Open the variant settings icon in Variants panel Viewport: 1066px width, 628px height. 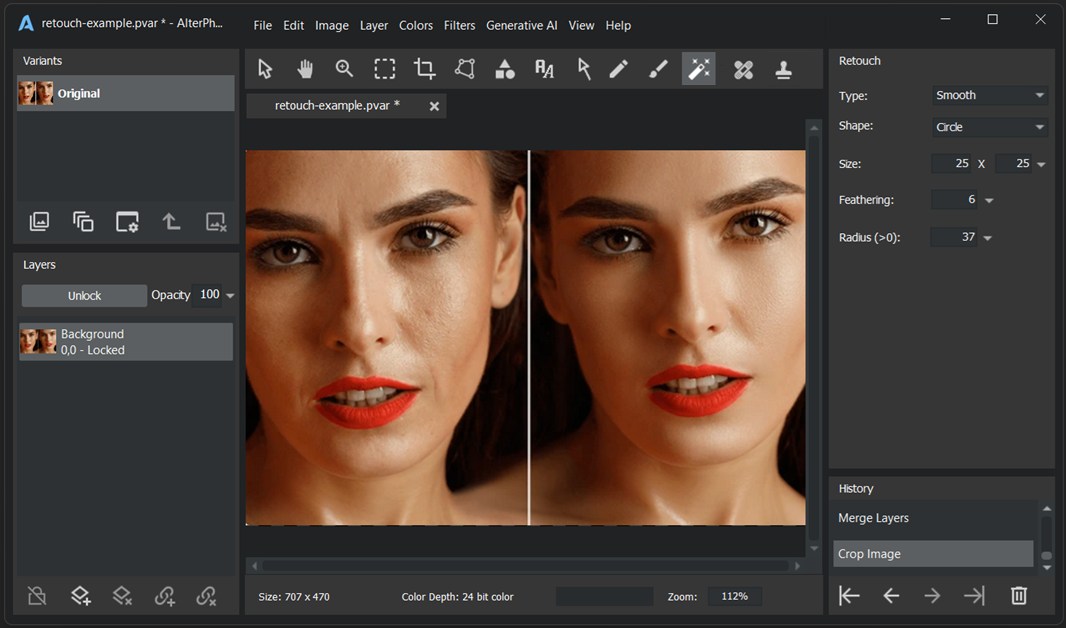point(127,222)
